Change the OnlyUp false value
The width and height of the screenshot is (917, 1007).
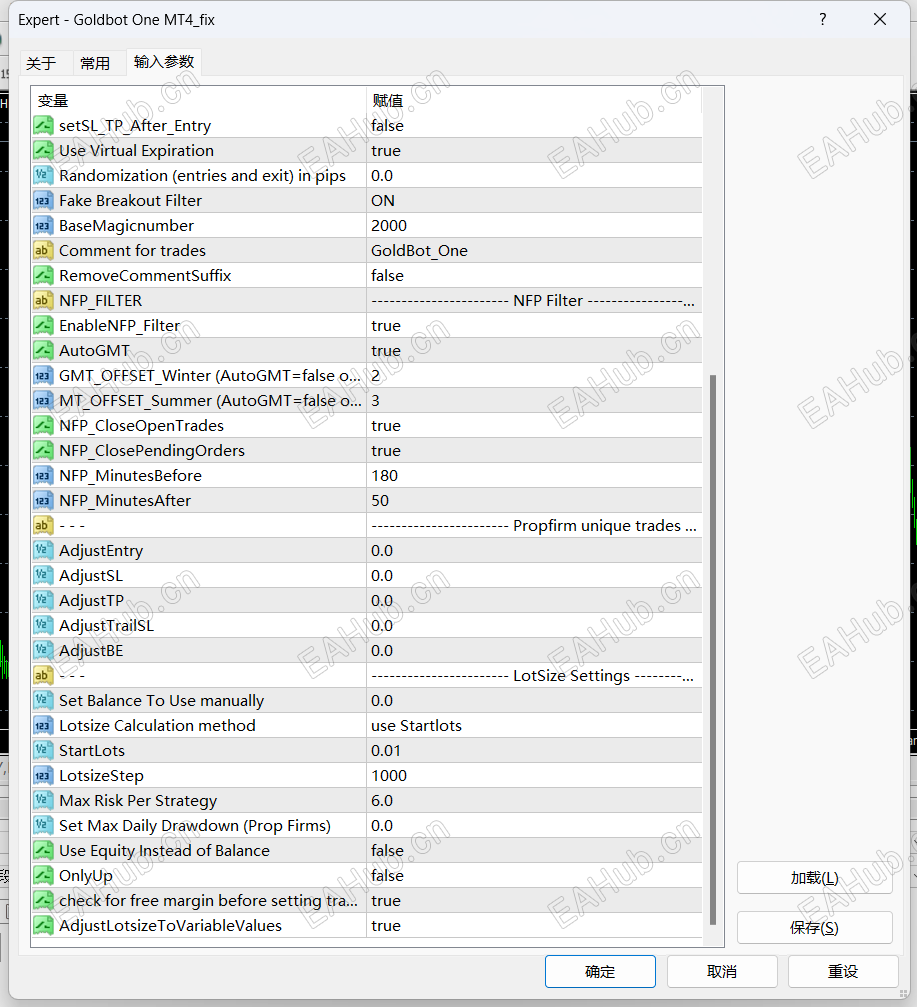click(534, 876)
